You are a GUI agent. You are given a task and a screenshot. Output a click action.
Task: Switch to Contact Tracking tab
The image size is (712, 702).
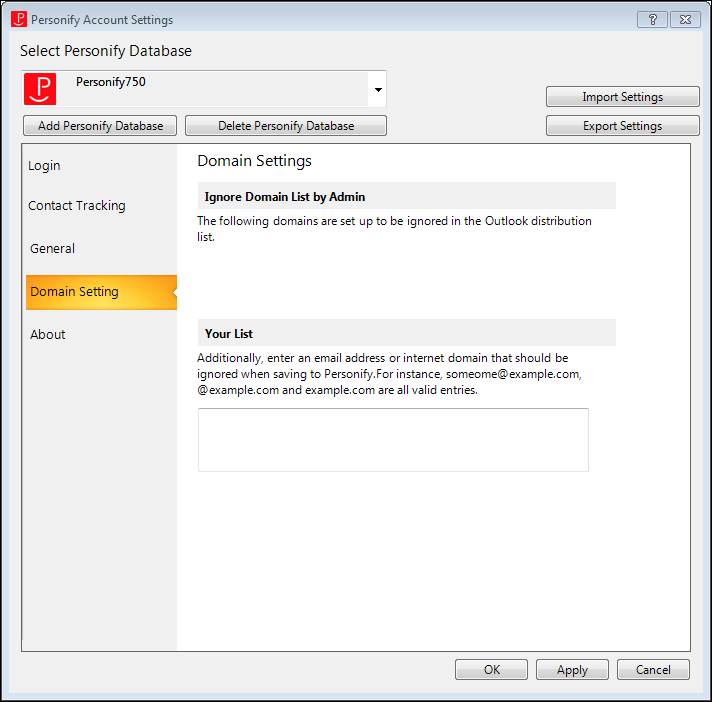tap(77, 206)
